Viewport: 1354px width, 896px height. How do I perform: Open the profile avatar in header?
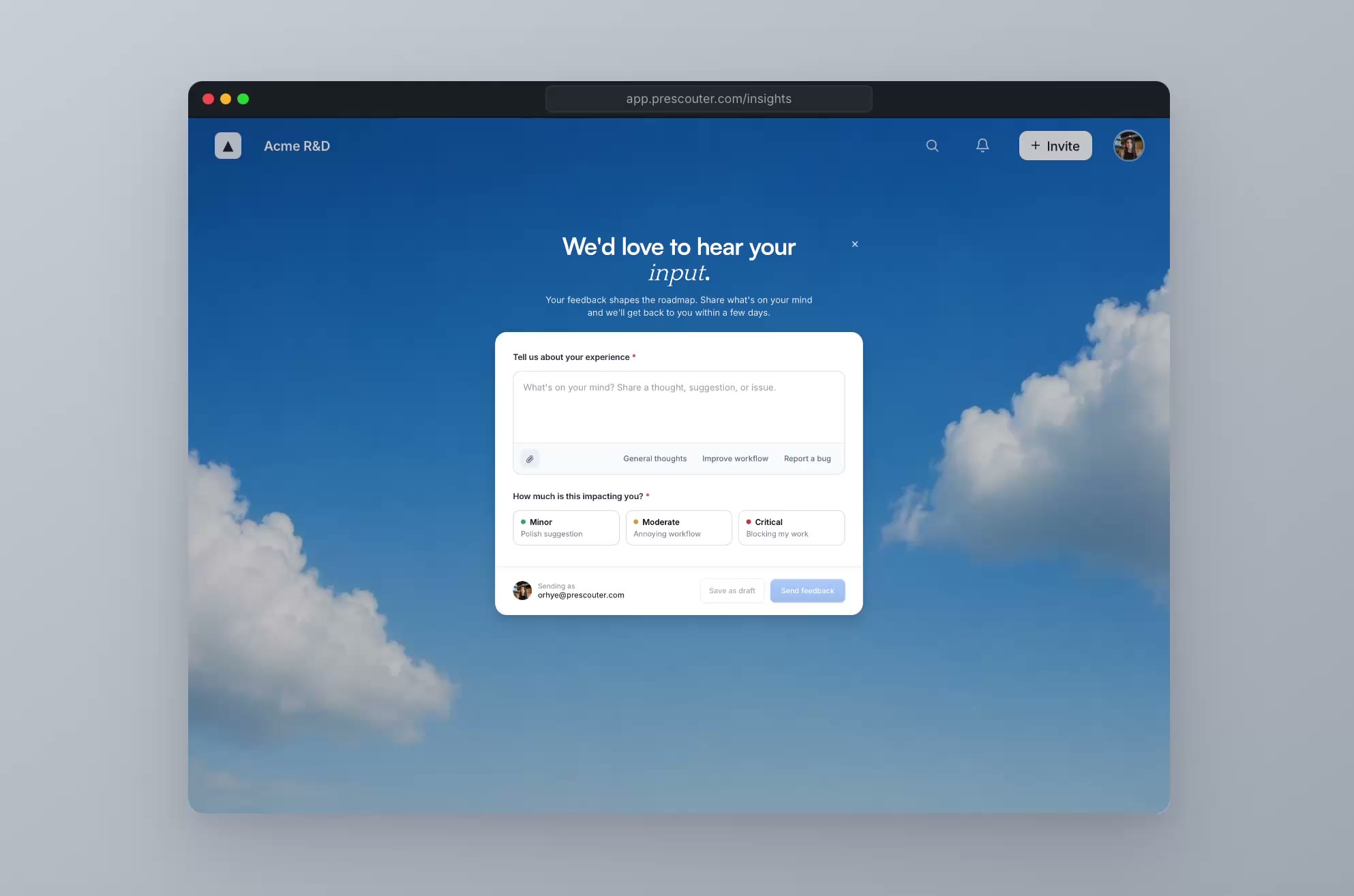click(x=1128, y=146)
